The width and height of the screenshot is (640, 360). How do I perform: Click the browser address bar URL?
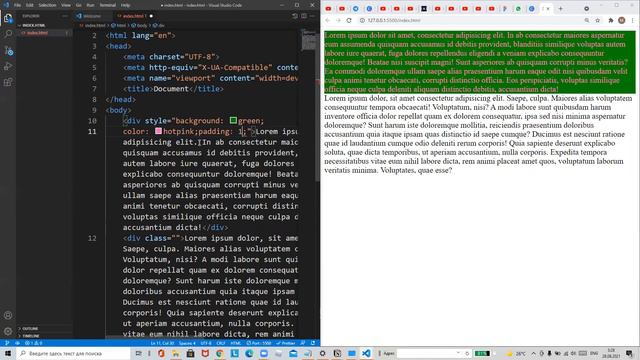[x=394, y=20]
